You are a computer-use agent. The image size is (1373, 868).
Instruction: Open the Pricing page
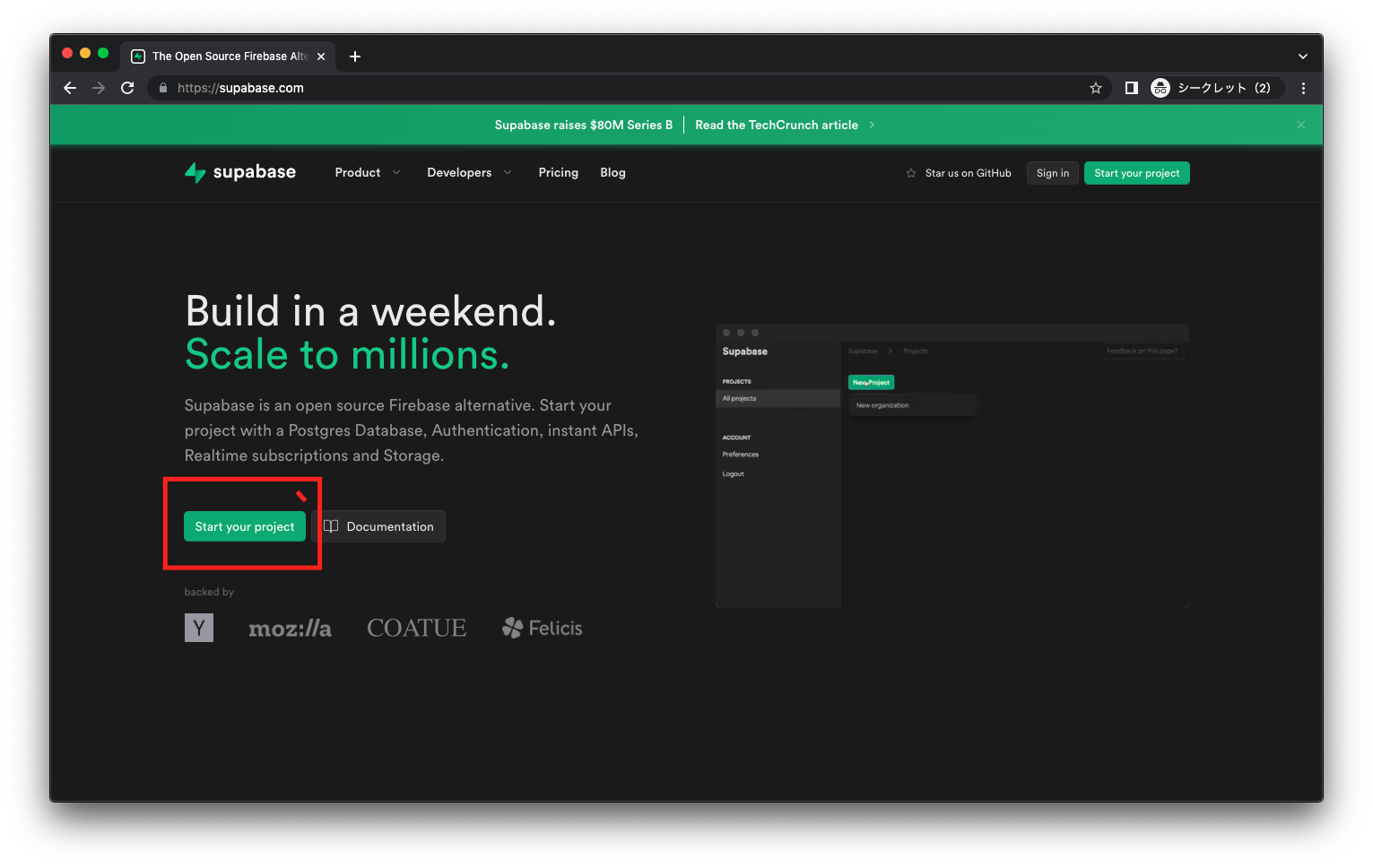[558, 172]
